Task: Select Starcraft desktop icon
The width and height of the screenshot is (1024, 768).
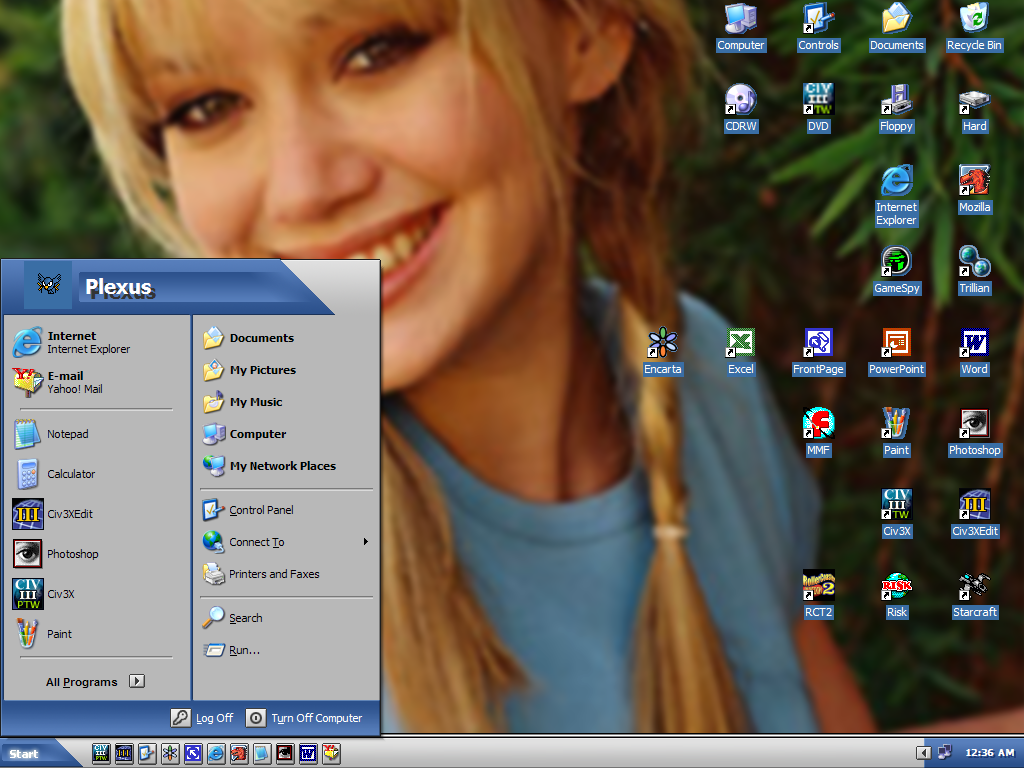Action: tap(974, 594)
